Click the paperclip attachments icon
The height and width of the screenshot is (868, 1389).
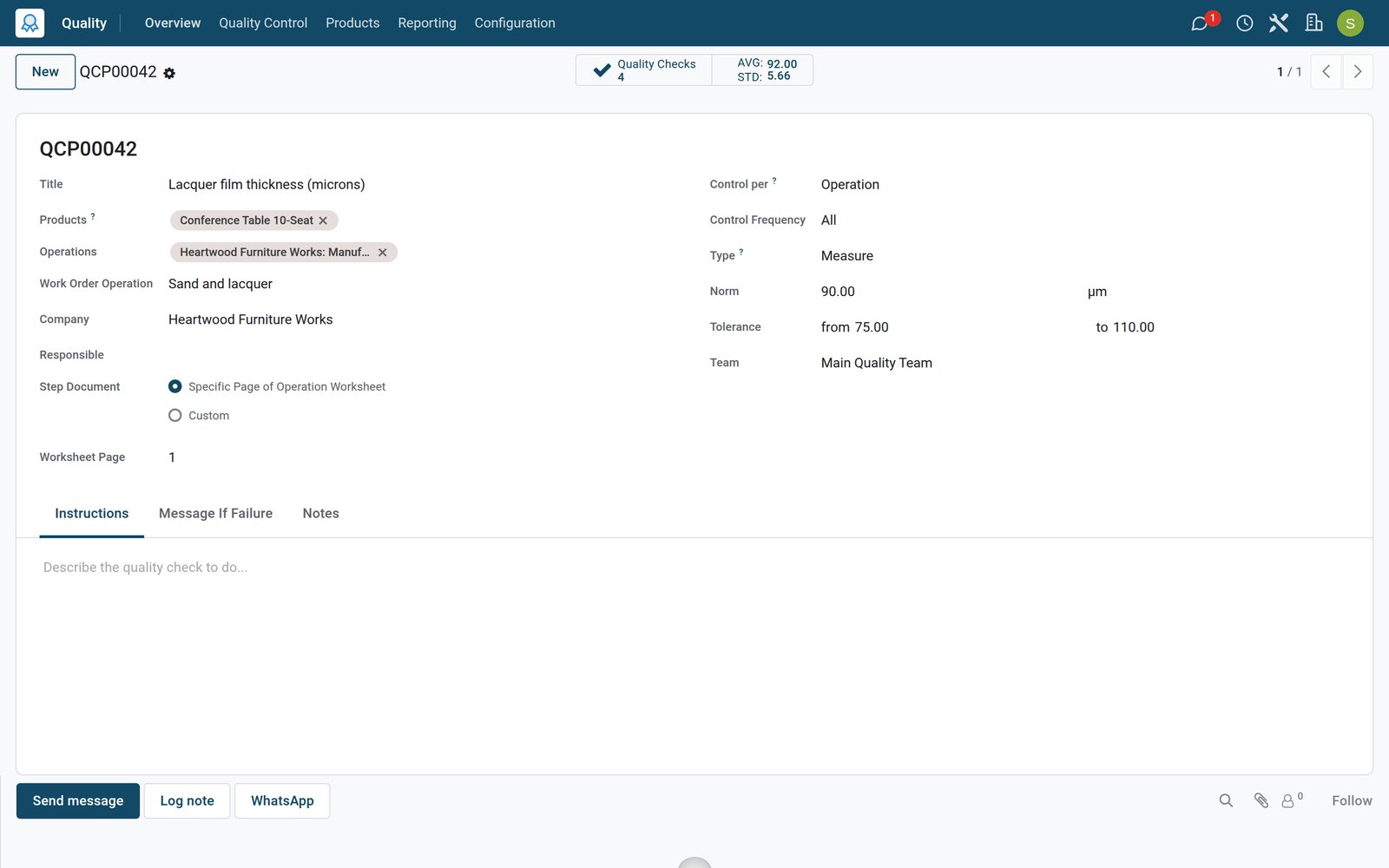point(1261,800)
